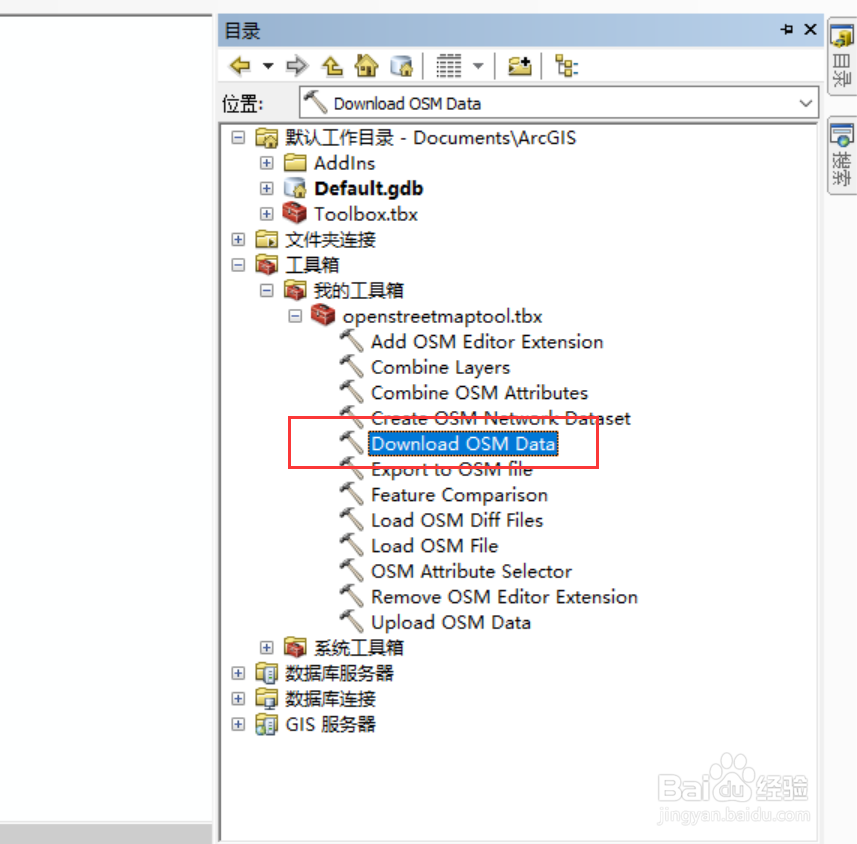The height and width of the screenshot is (844, 857).
Task: Click red toolbox icon of openstreetmaptool.tbx
Action: click(322, 315)
